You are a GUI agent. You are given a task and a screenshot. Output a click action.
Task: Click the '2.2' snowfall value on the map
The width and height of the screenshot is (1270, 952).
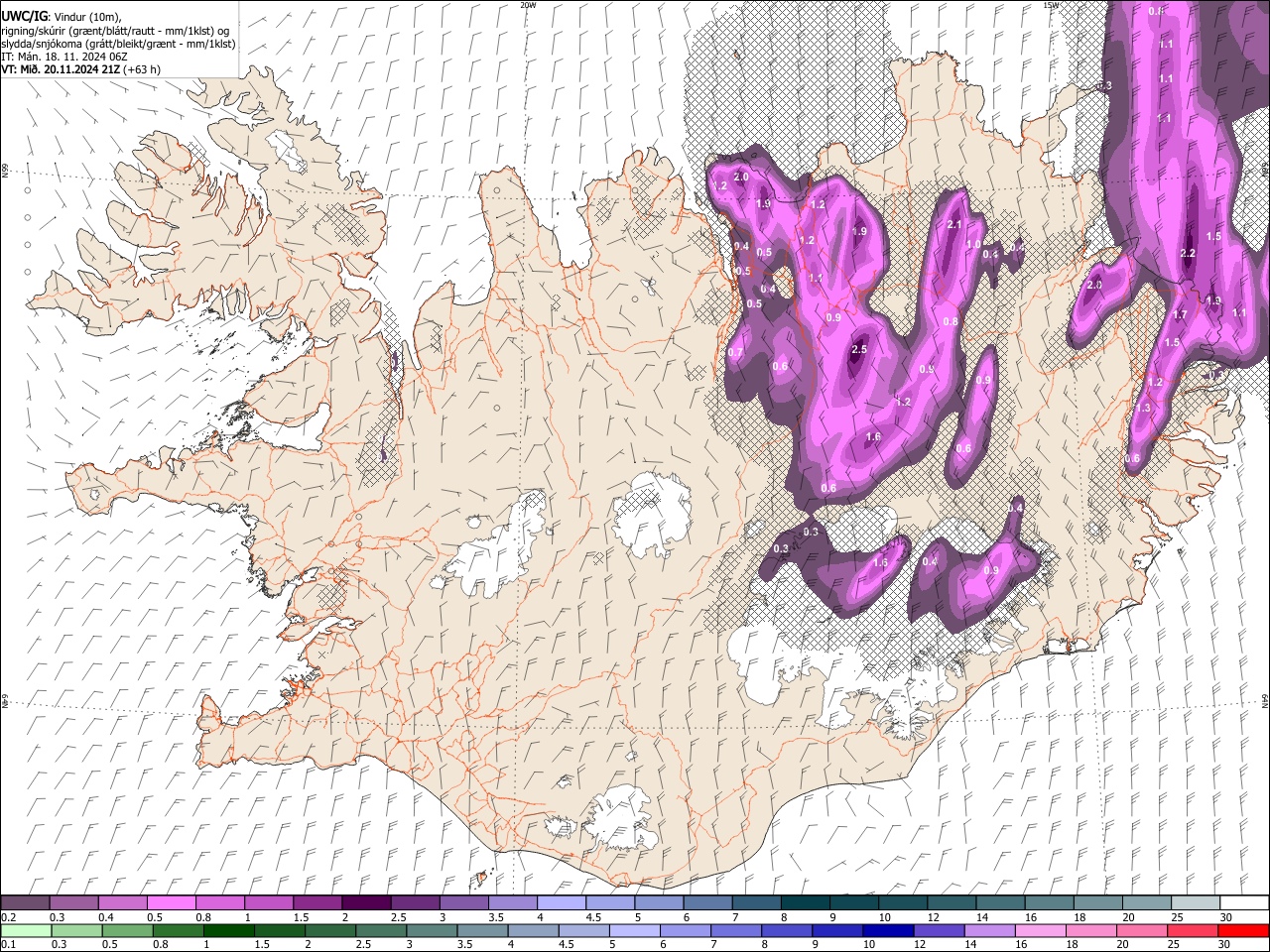click(1188, 254)
